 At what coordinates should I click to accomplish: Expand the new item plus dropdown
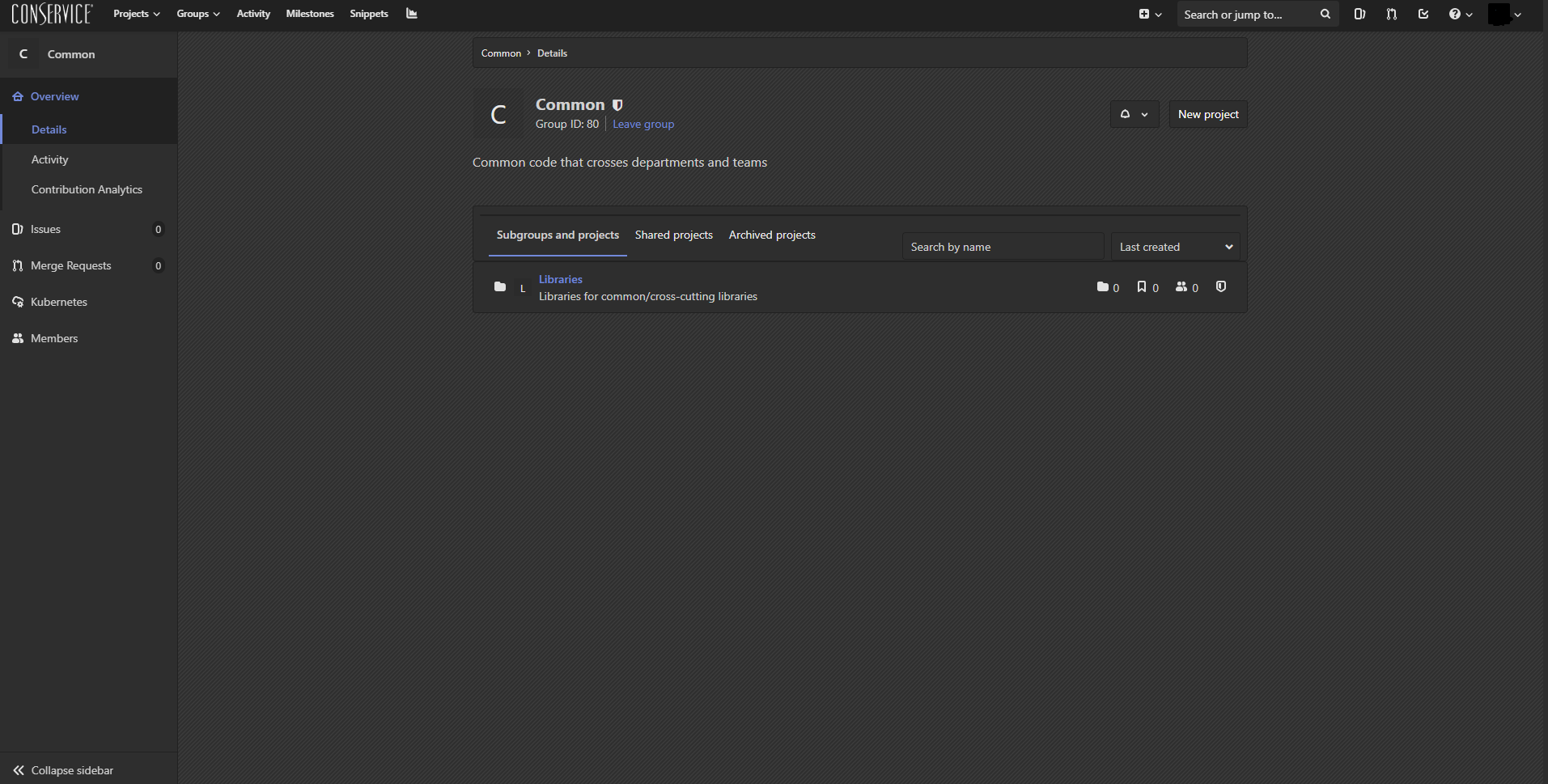coord(1150,14)
